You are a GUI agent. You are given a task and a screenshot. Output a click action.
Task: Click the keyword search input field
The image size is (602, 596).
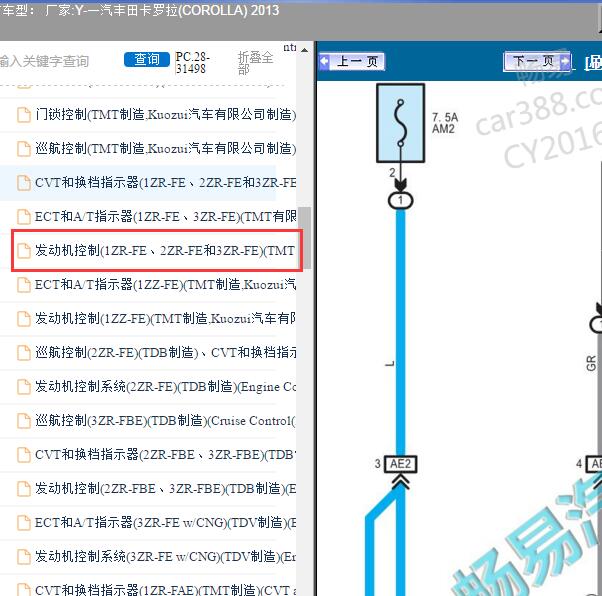[x=58, y=61]
